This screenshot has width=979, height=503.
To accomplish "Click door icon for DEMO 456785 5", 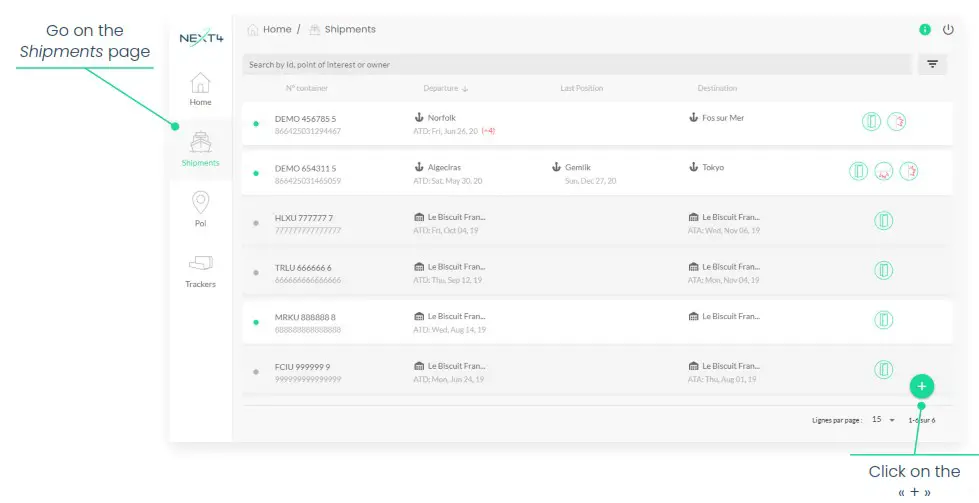I will (872, 121).
